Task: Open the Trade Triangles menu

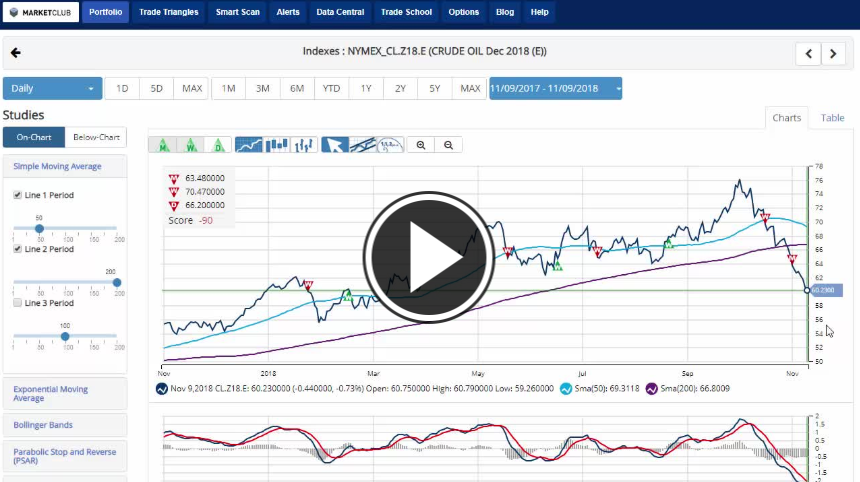Action: pyautogui.click(x=168, y=12)
